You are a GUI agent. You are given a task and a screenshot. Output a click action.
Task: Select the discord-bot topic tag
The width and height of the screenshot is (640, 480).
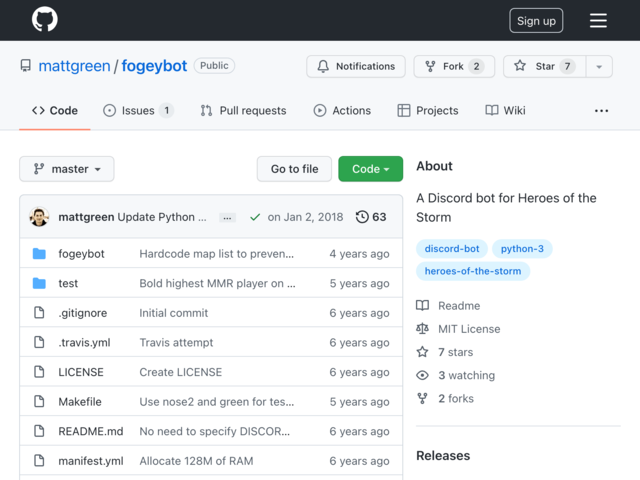point(452,248)
